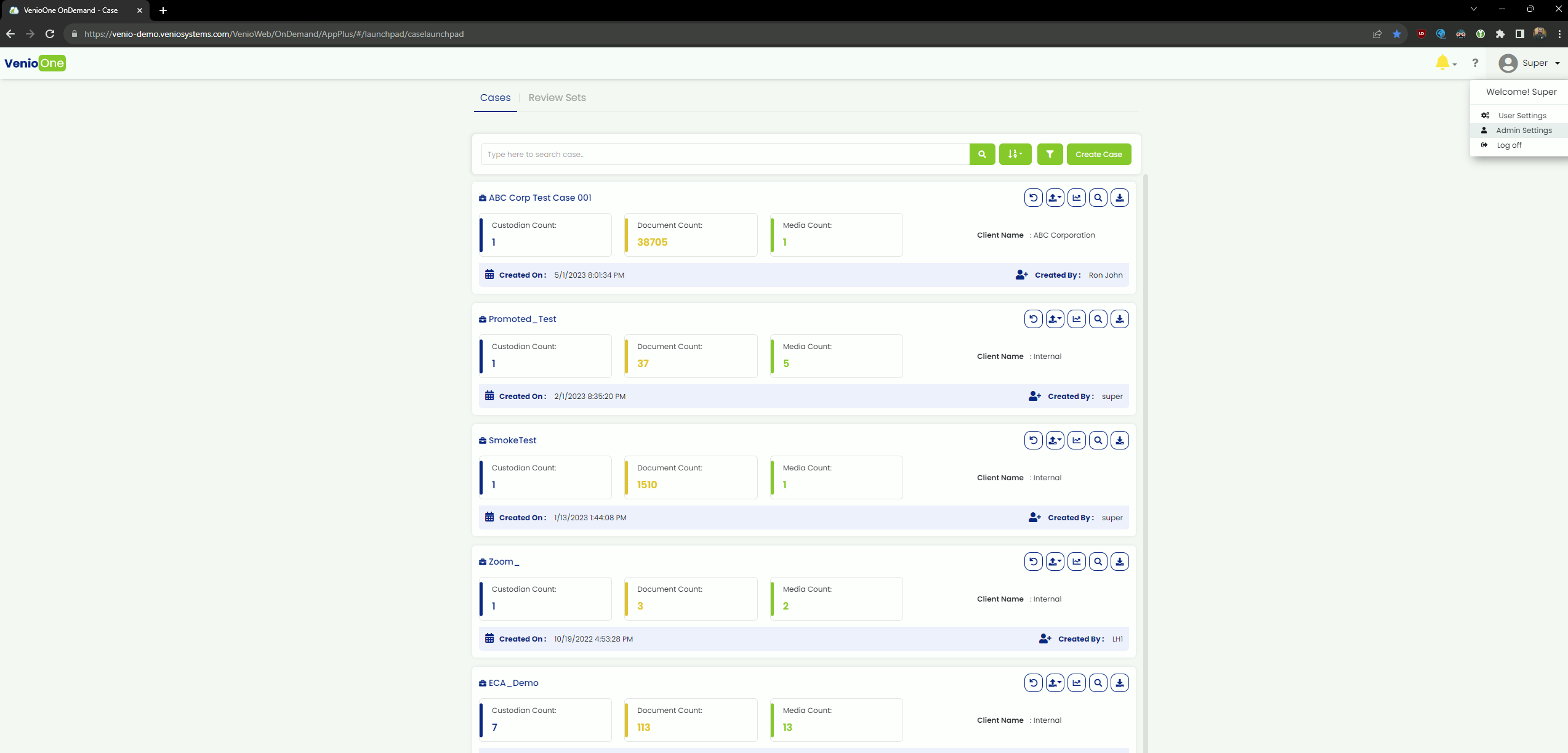
Task: Focus the case search input field
Action: point(725,155)
